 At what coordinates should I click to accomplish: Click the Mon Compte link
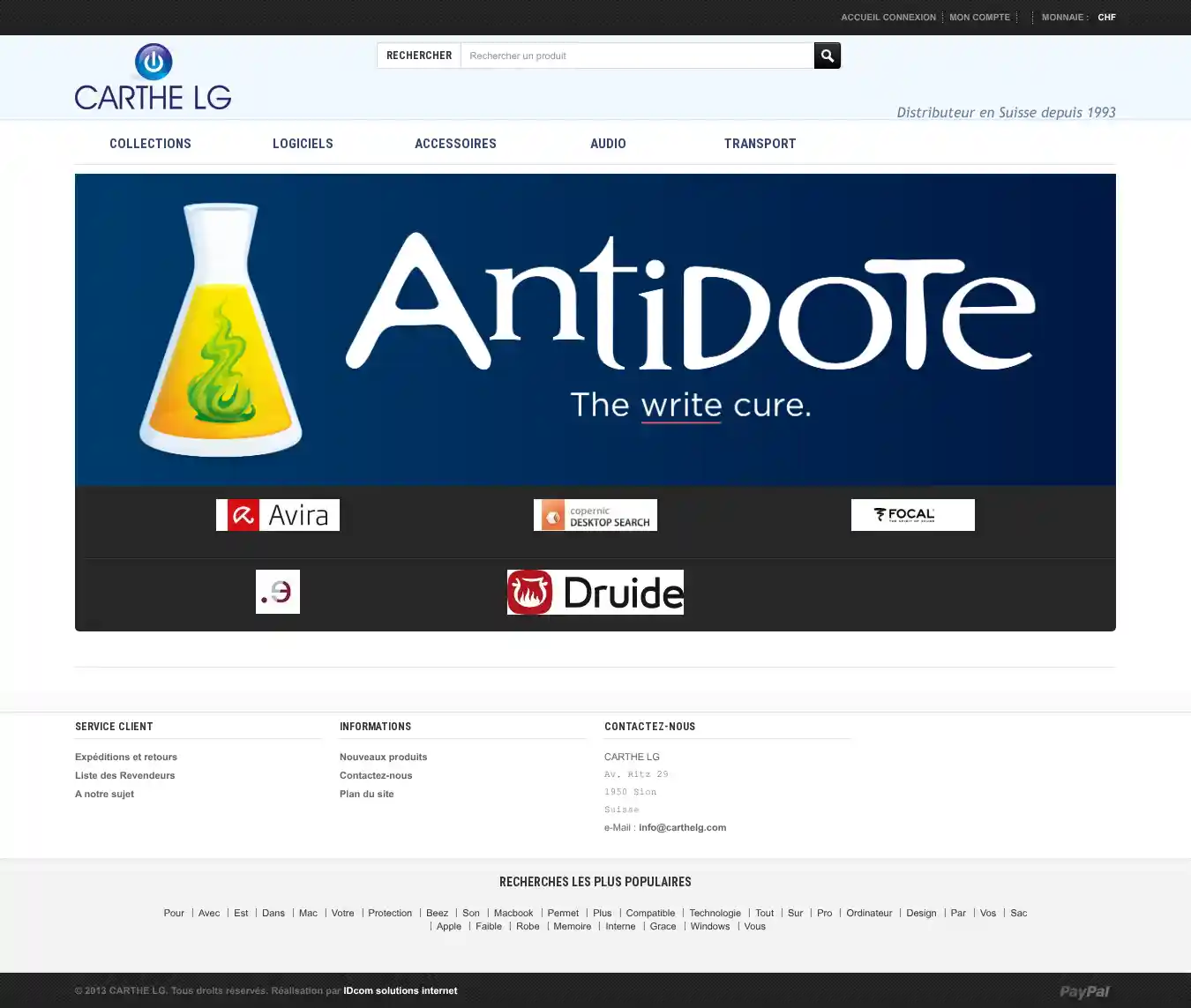click(979, 18)
